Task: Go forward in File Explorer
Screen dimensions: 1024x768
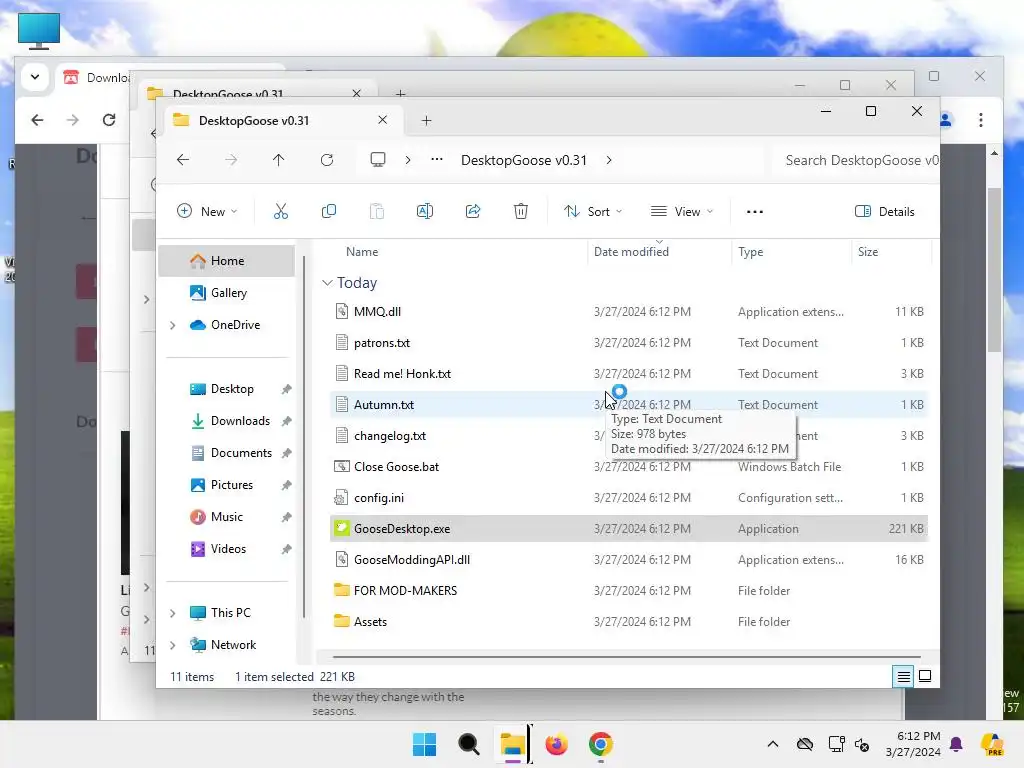Action: 231,160
